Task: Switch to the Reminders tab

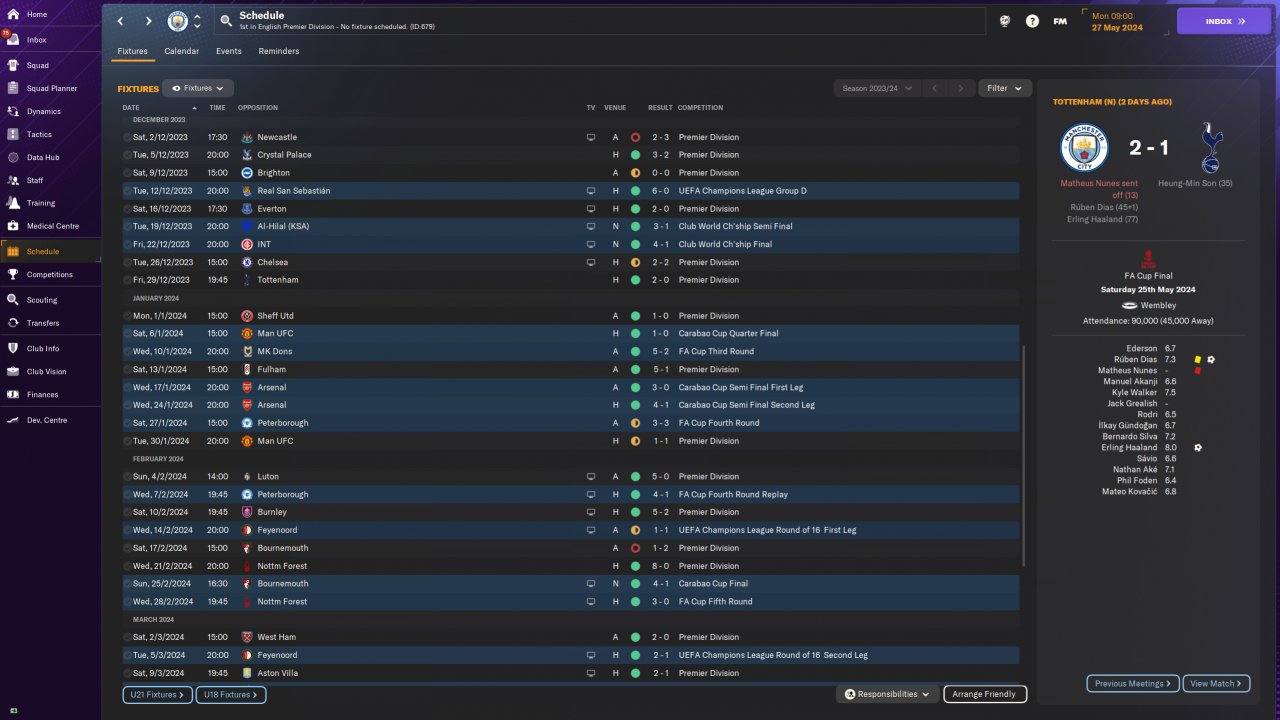Action: coord(279,51)
